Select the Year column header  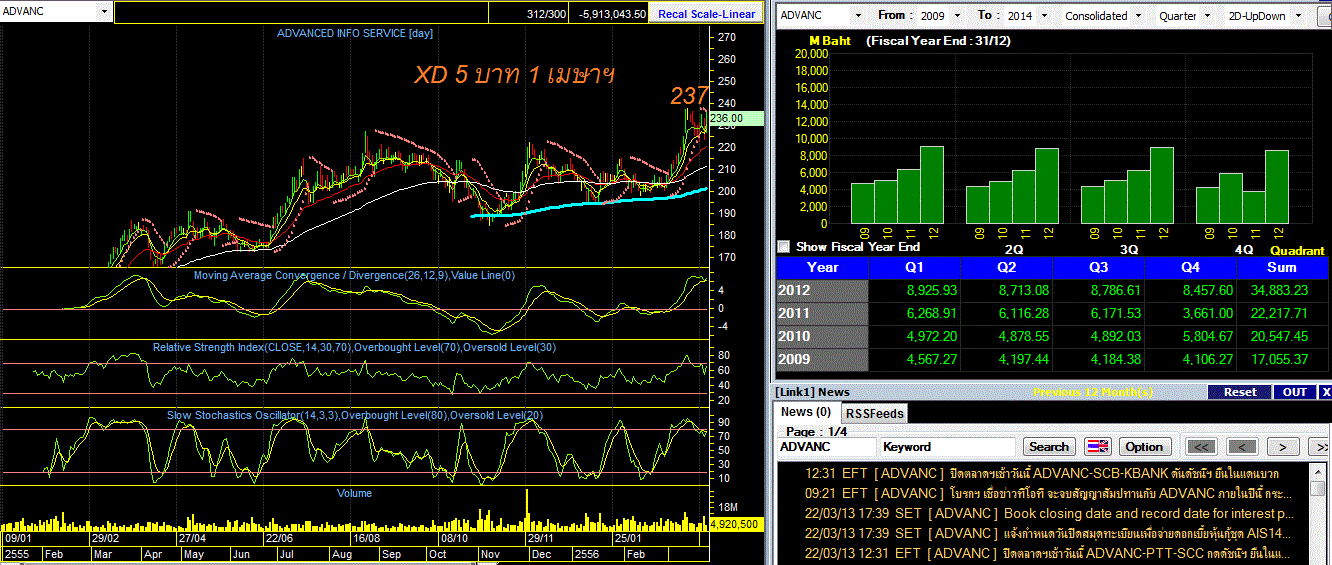point(822,267)
